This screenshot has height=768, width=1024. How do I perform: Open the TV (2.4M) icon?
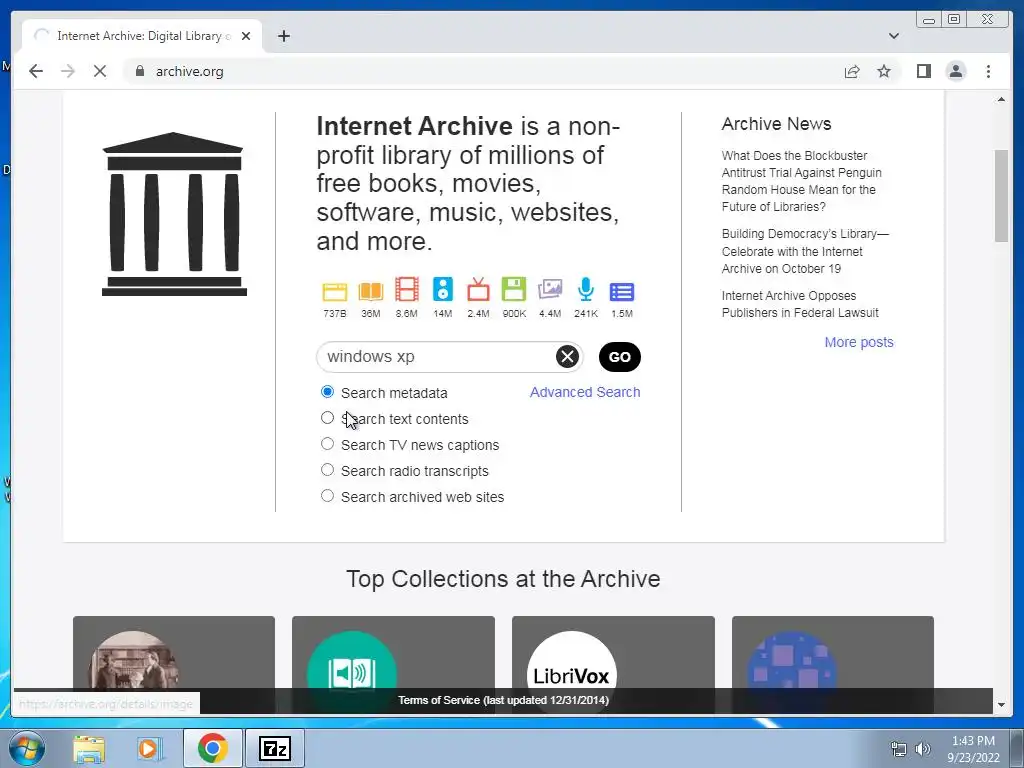pyautogui.click(x=478, y=289)
